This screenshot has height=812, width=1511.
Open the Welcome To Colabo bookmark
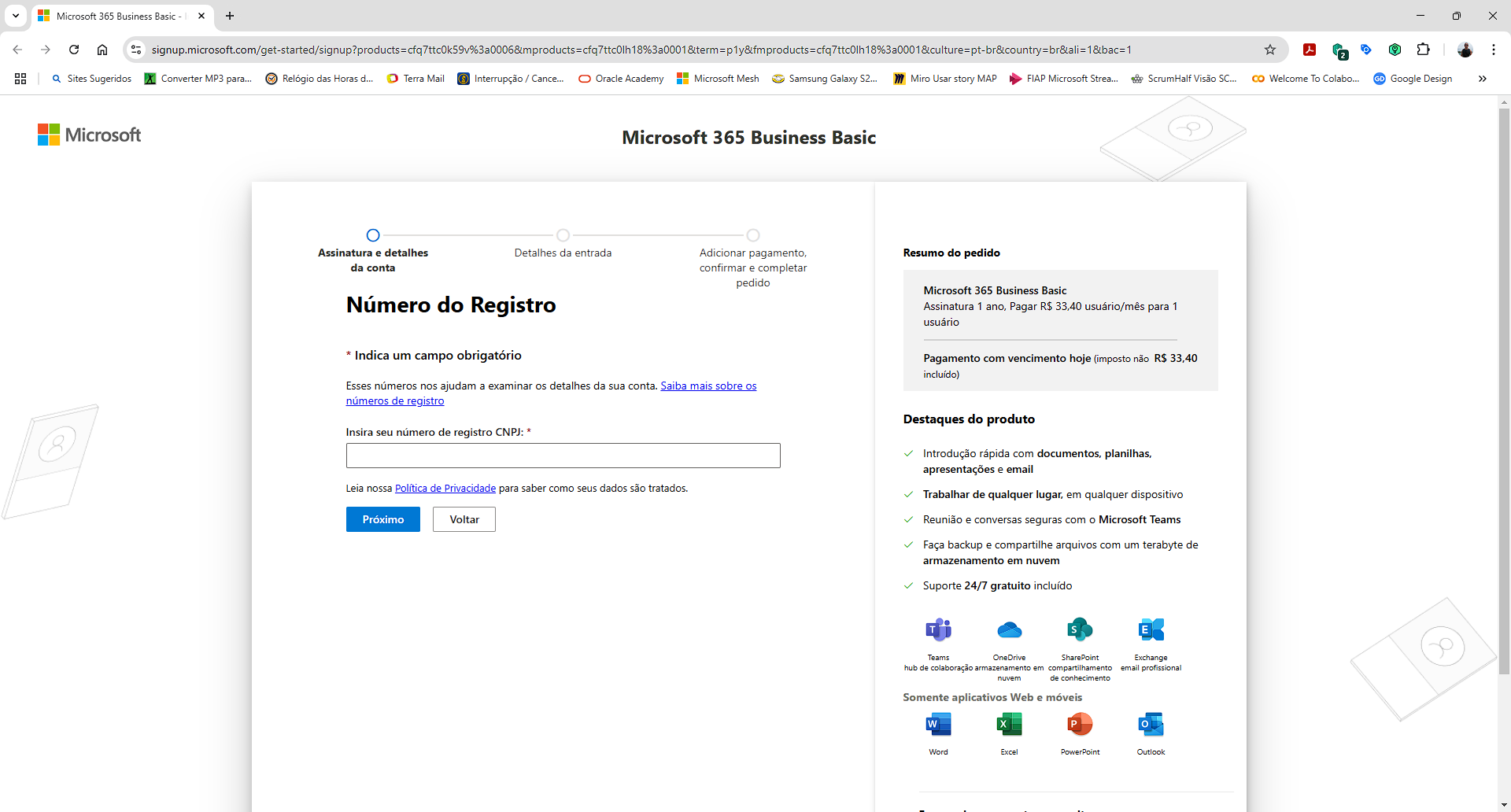[x=1306, y=79]
